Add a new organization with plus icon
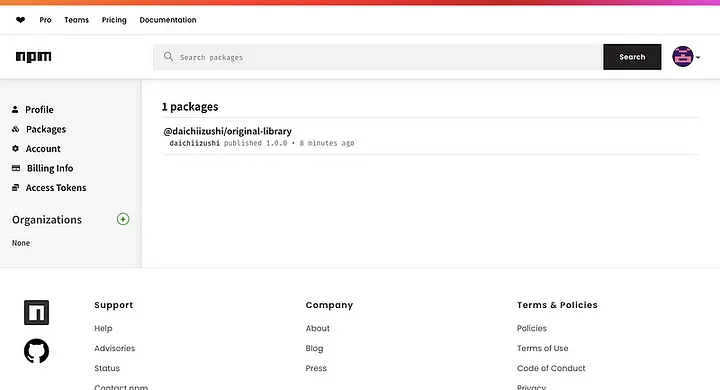 [x=123, y=219]
